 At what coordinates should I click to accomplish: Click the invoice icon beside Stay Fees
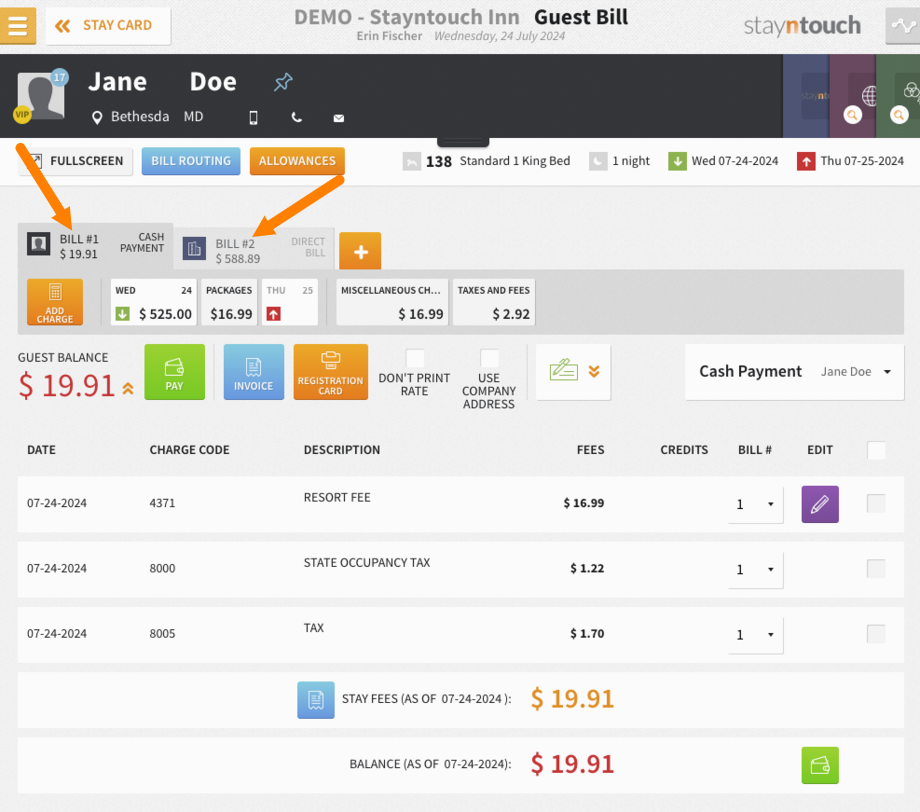pos(316,700)
